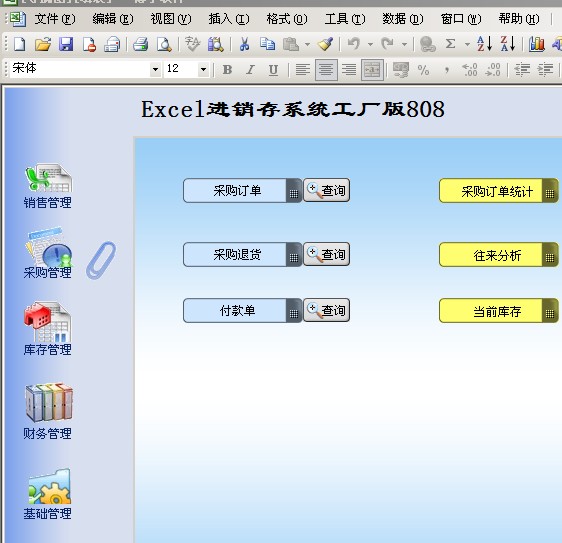Open the 插入(I) menu
This screenshot has width=562, height=543.
(229, 19)
